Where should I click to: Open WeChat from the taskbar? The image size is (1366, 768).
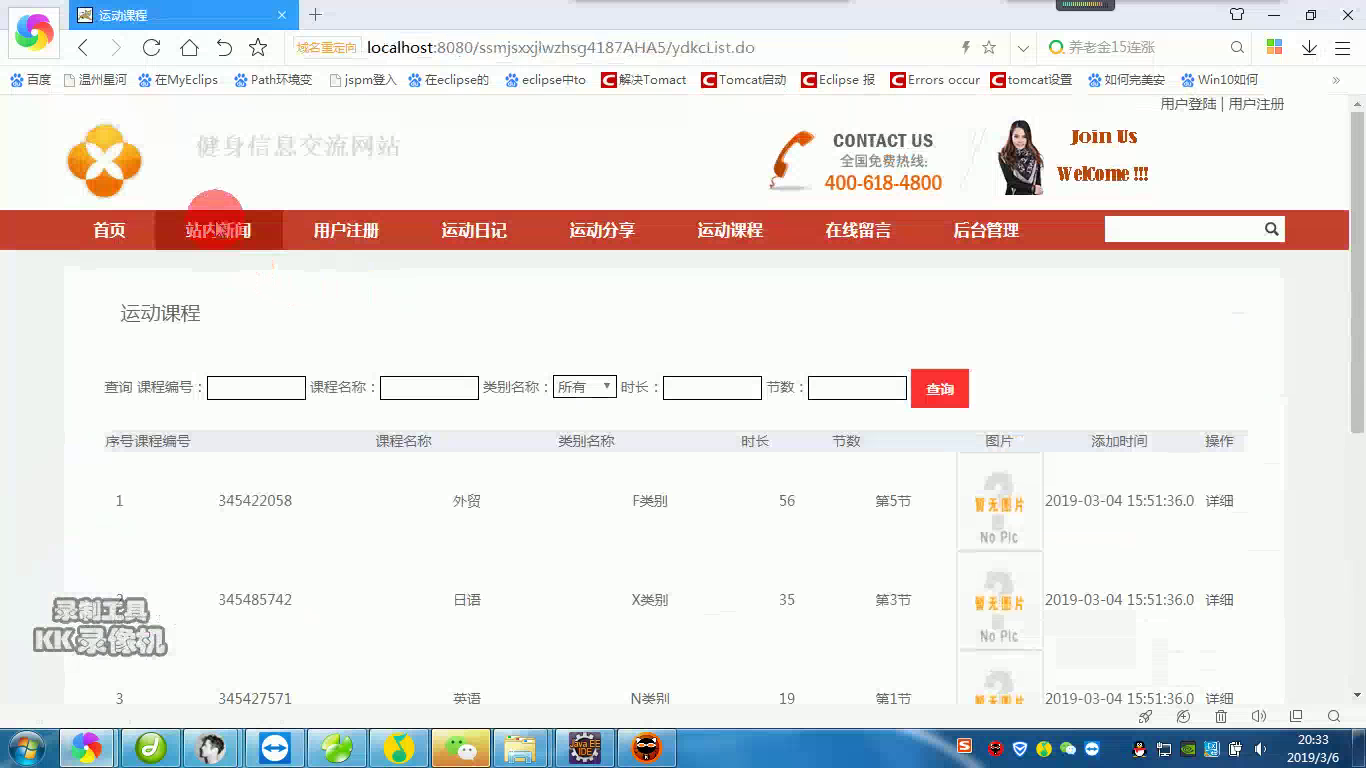coord(460,748)
